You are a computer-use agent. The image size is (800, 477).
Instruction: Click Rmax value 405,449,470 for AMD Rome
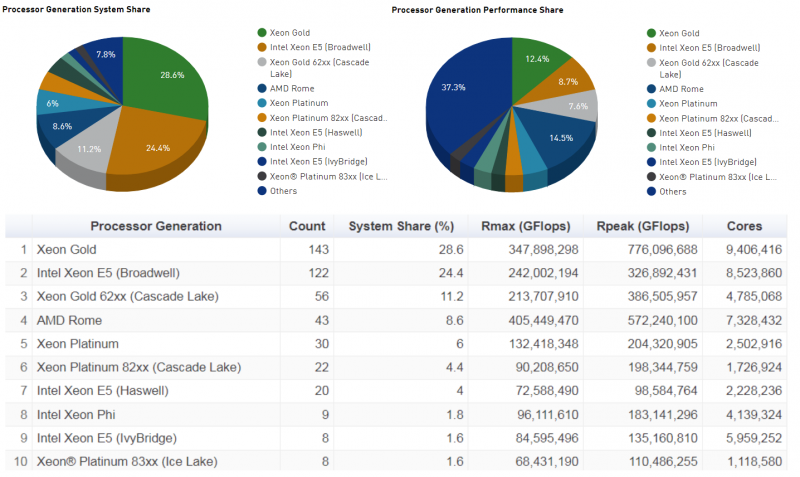[543, 320]
